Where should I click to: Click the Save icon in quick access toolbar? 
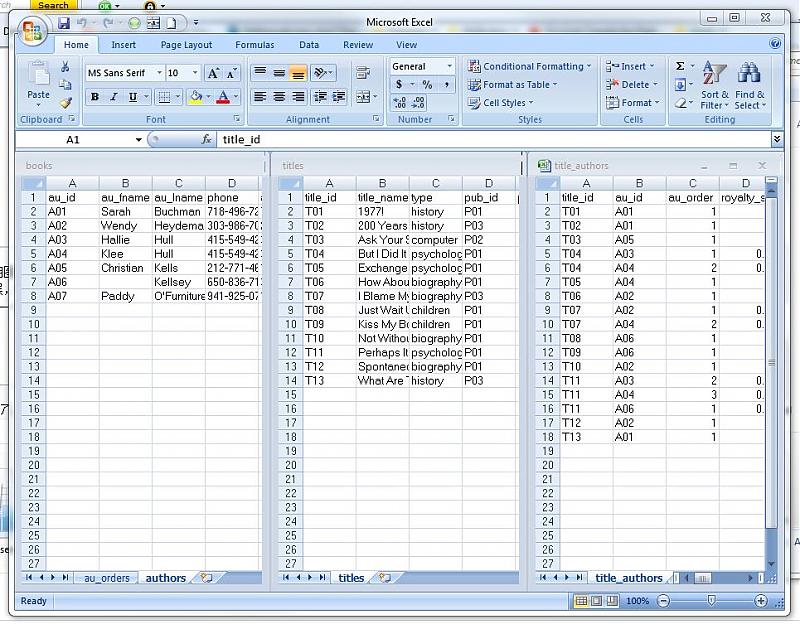pos(62,22)
